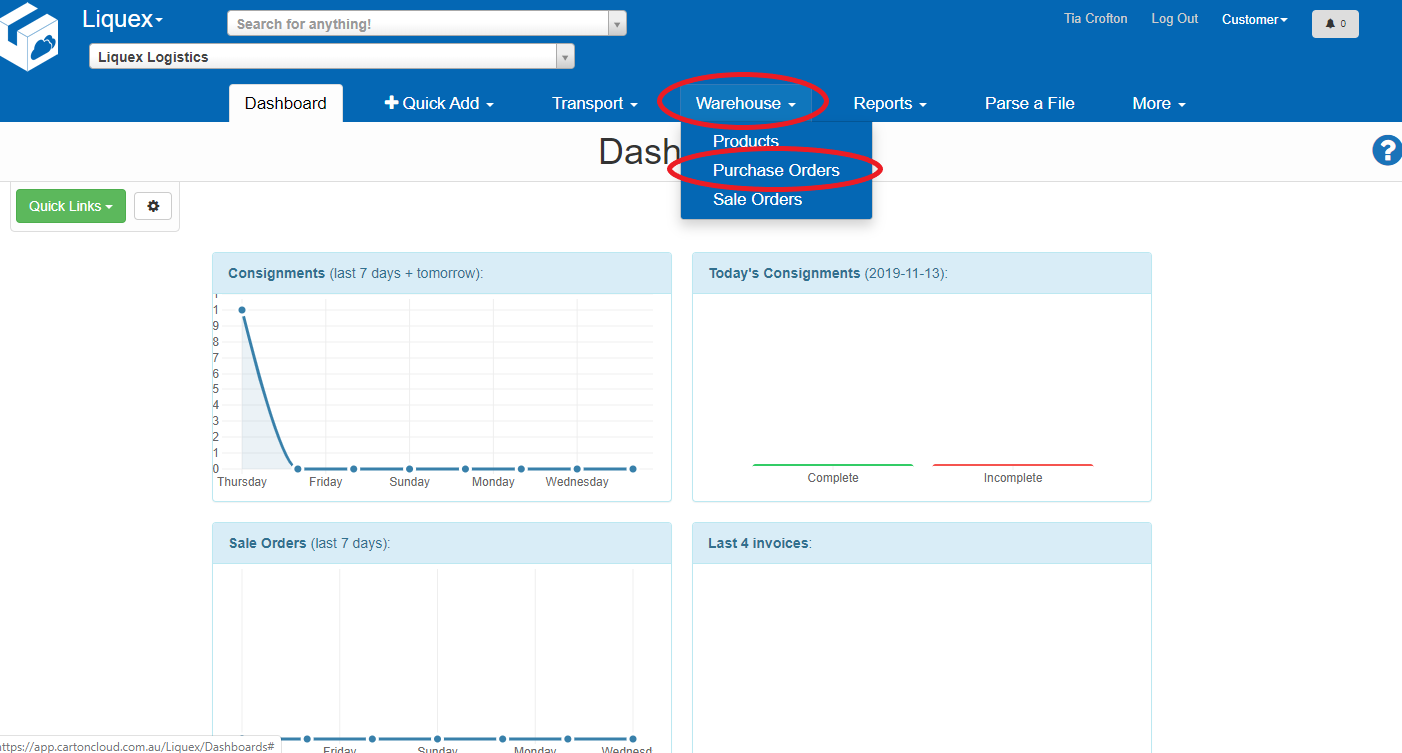Image resolution: width=1402 pixels, height=753 pixels.
Task: Click the gear settings button beside Quick Links
Action: click(x=153, y=206)
